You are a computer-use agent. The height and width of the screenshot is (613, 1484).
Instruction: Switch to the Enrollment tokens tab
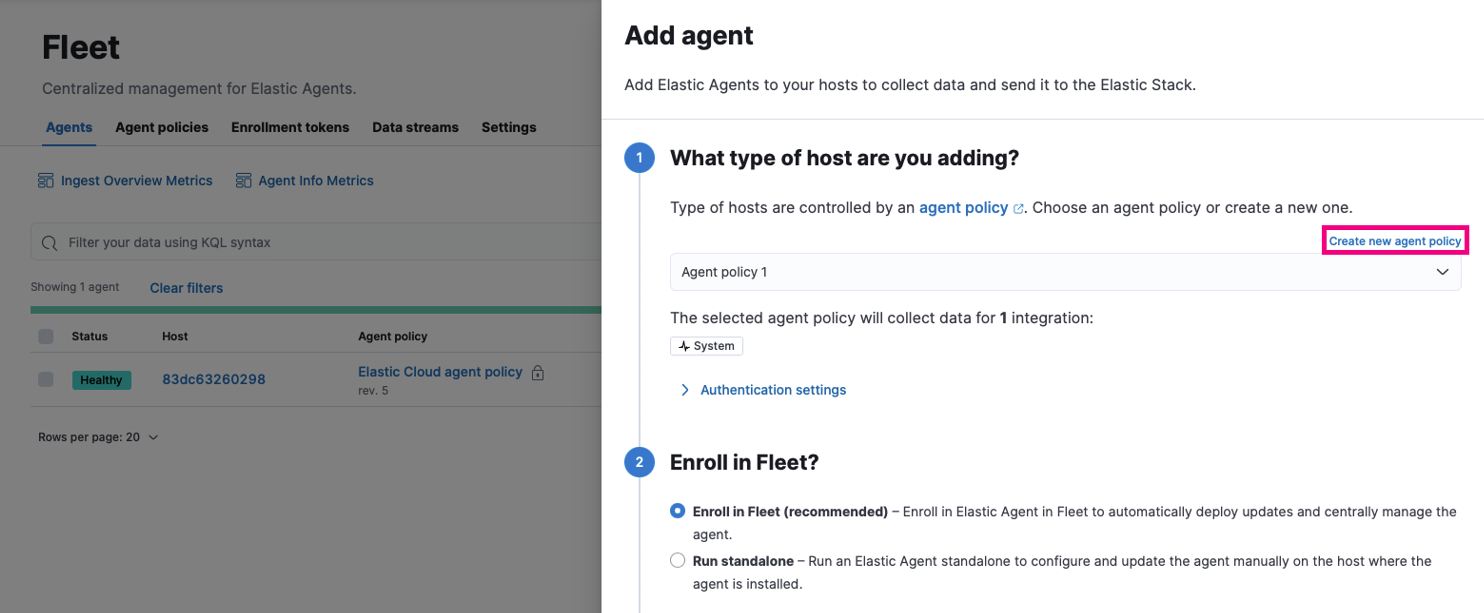pos(290,127)
